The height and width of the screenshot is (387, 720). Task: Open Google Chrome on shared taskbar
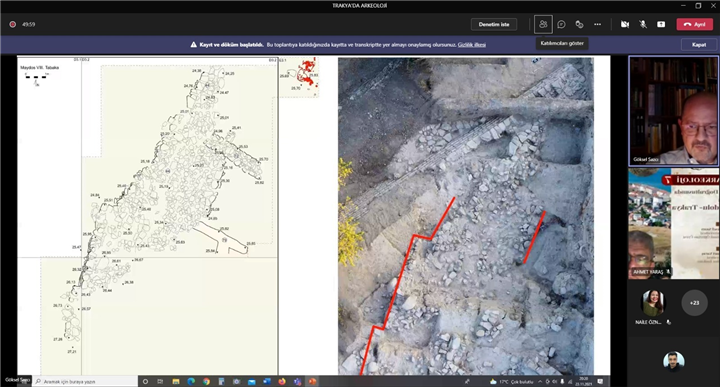click(206, 381)
